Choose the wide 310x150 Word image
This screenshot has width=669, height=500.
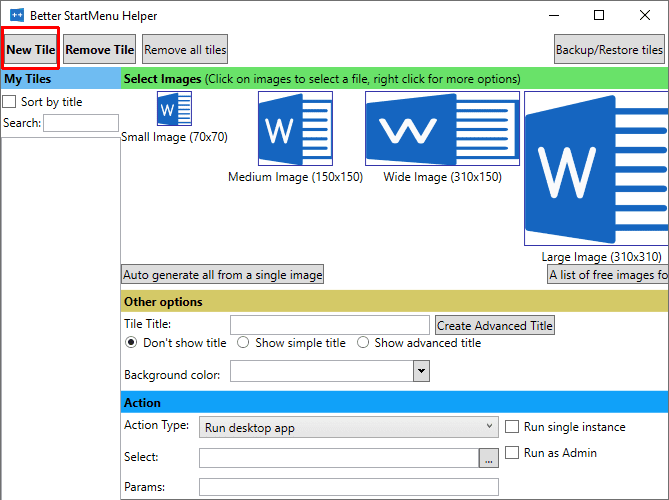[x=442, y=128]
